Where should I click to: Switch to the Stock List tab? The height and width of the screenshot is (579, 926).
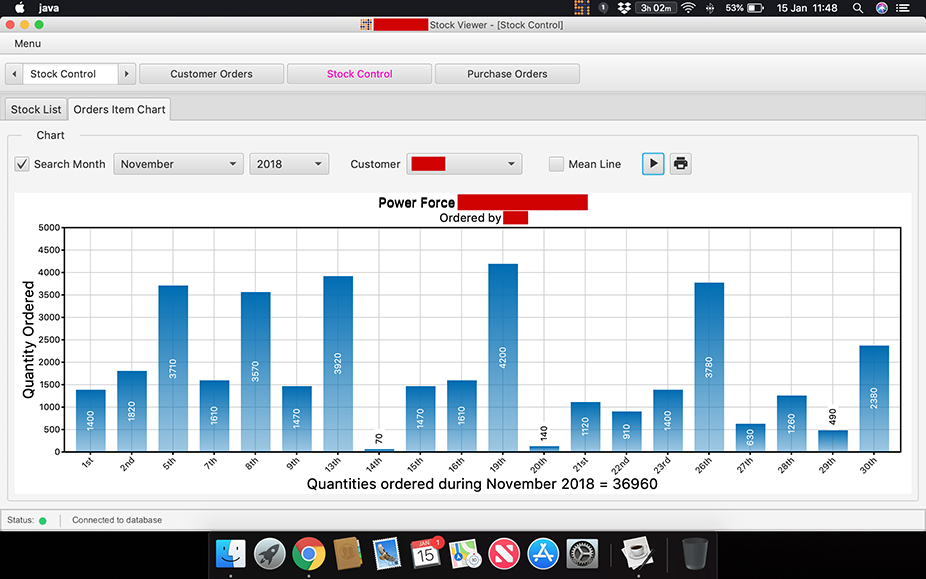[x=35, y=109]
